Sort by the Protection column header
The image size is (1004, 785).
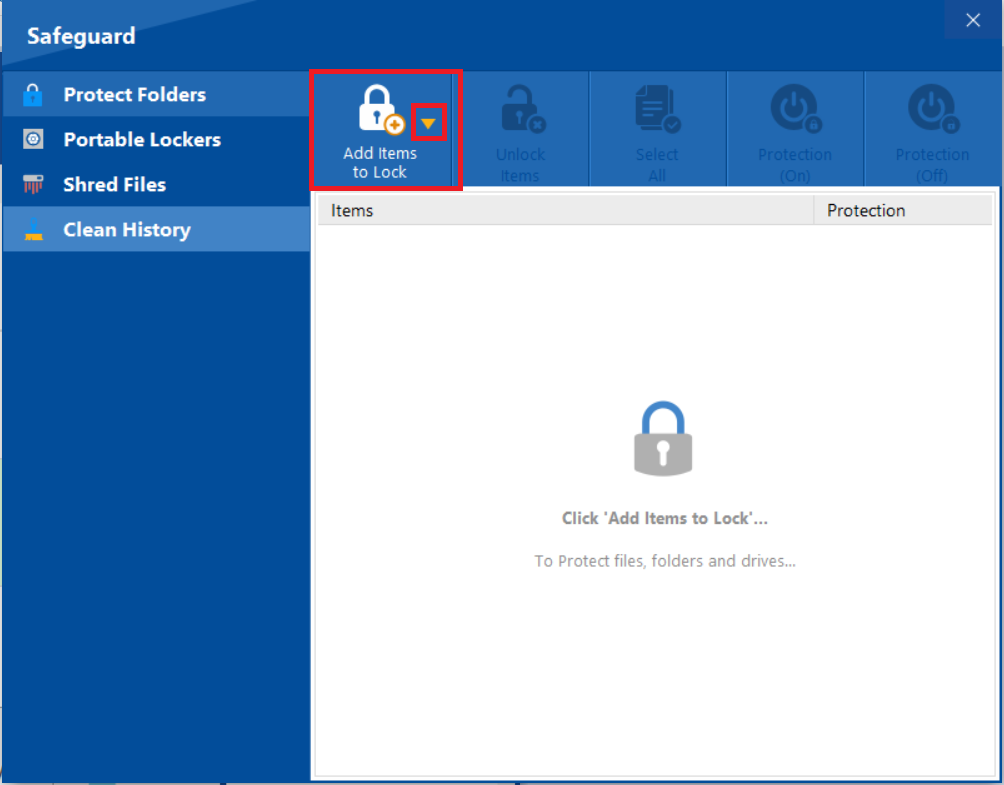click(x=903, y=211)
